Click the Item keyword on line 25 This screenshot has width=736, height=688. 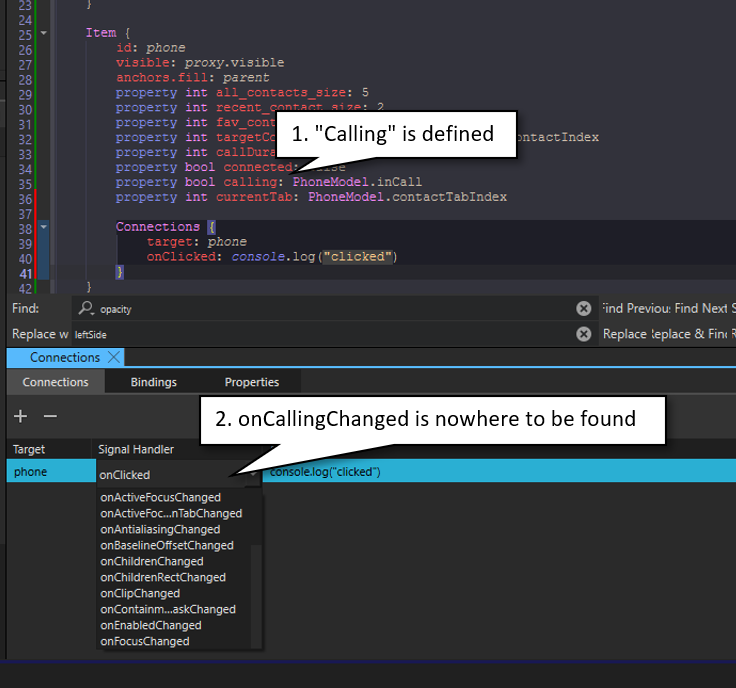[x=101, y=32]
